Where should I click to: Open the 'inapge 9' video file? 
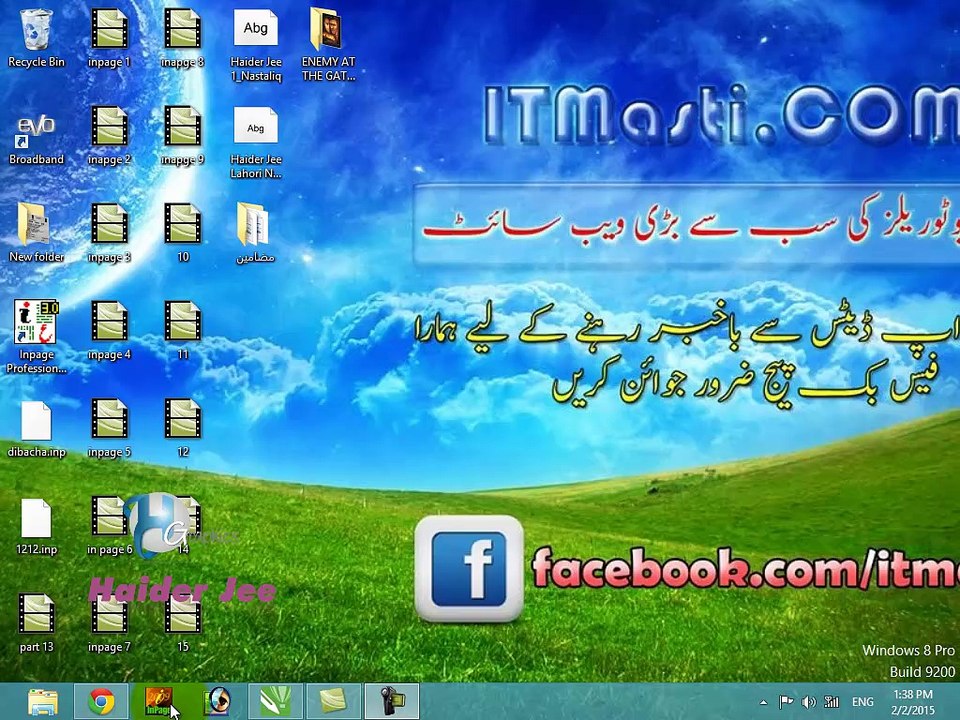pos(182,136)
